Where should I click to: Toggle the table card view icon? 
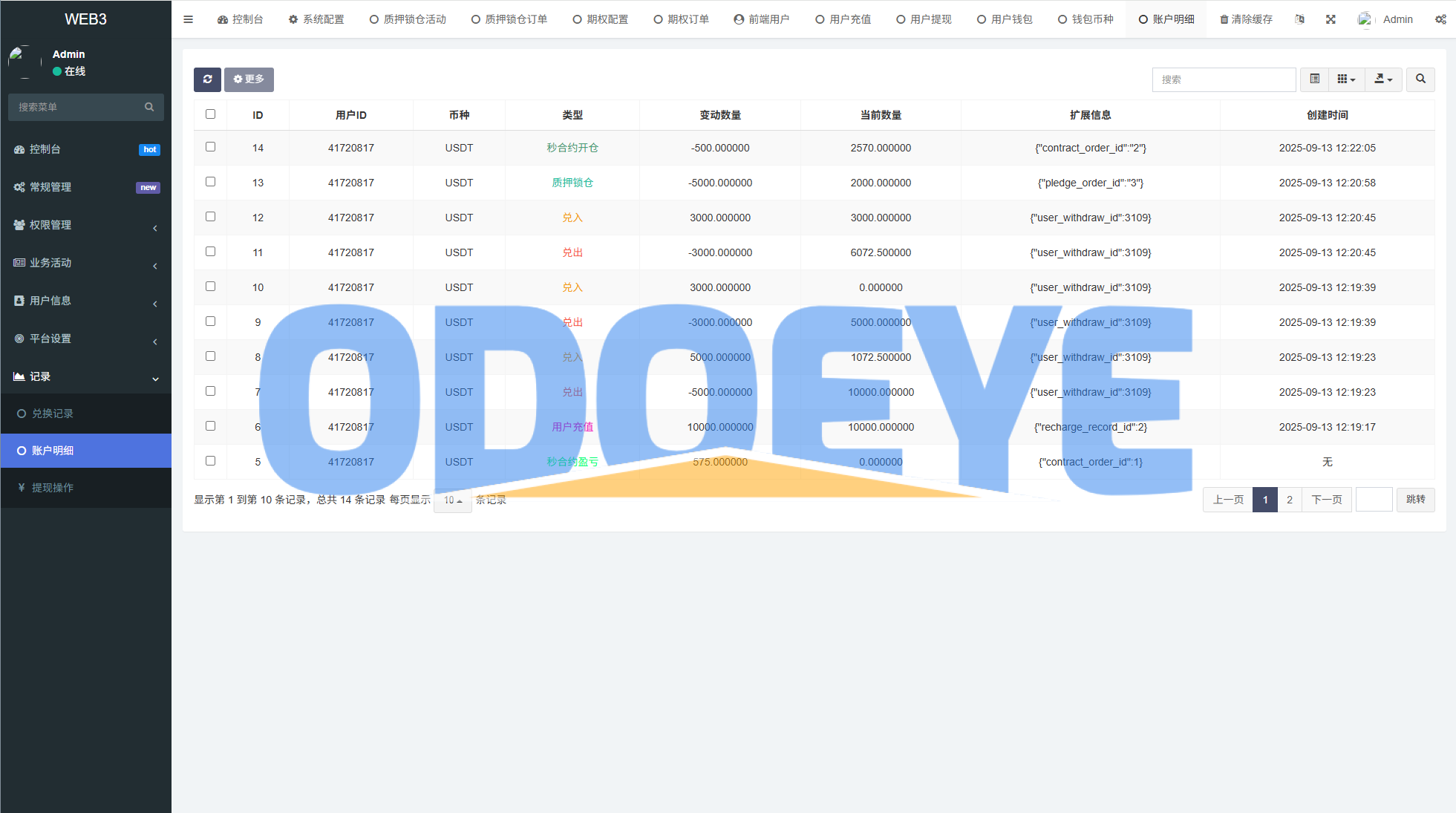point(1314,79)
